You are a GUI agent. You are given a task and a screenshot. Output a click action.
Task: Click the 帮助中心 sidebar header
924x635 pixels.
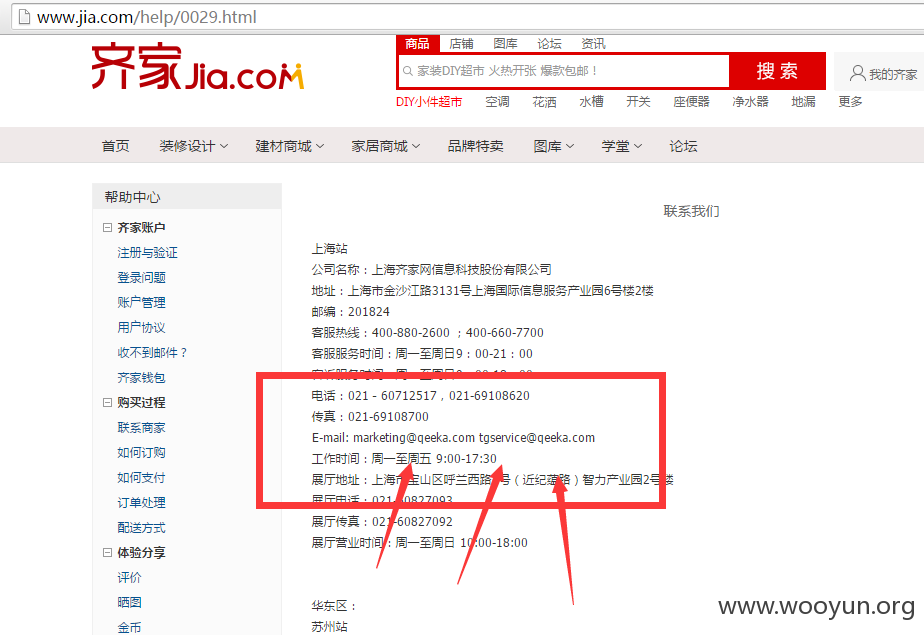click(x=187, y=197)
